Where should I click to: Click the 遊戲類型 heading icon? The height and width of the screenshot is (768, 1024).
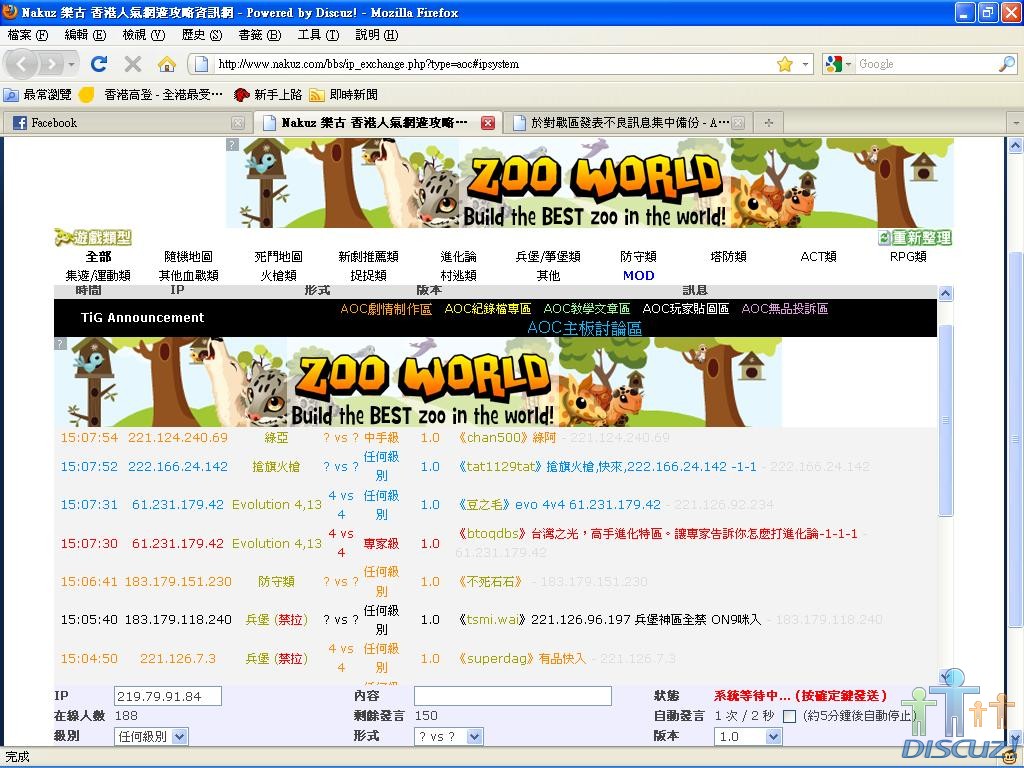point(93,237)
